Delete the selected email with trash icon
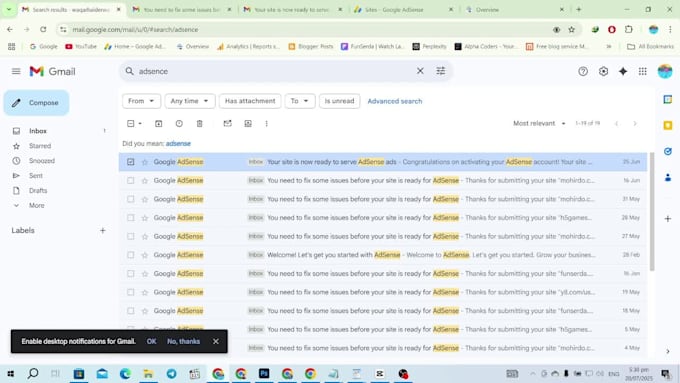680x383 pixels. (199, 124)
